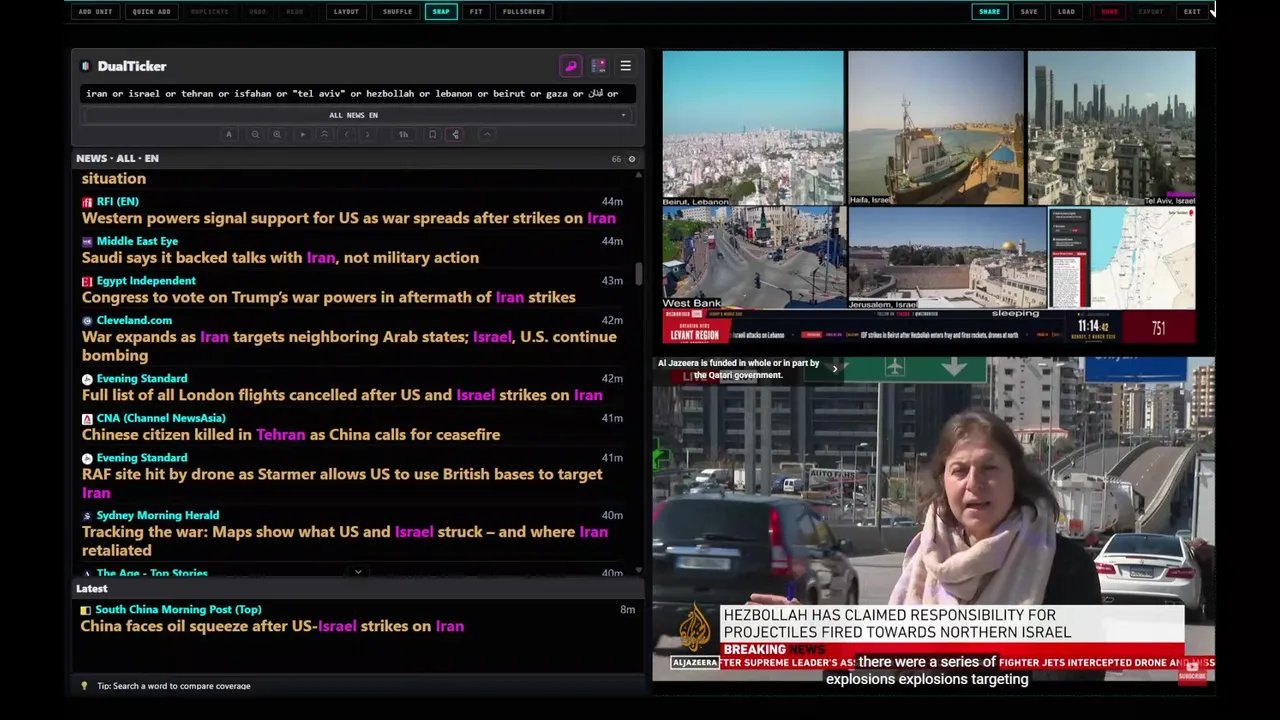Open Congress vote on war powers headline

[329, 297]
